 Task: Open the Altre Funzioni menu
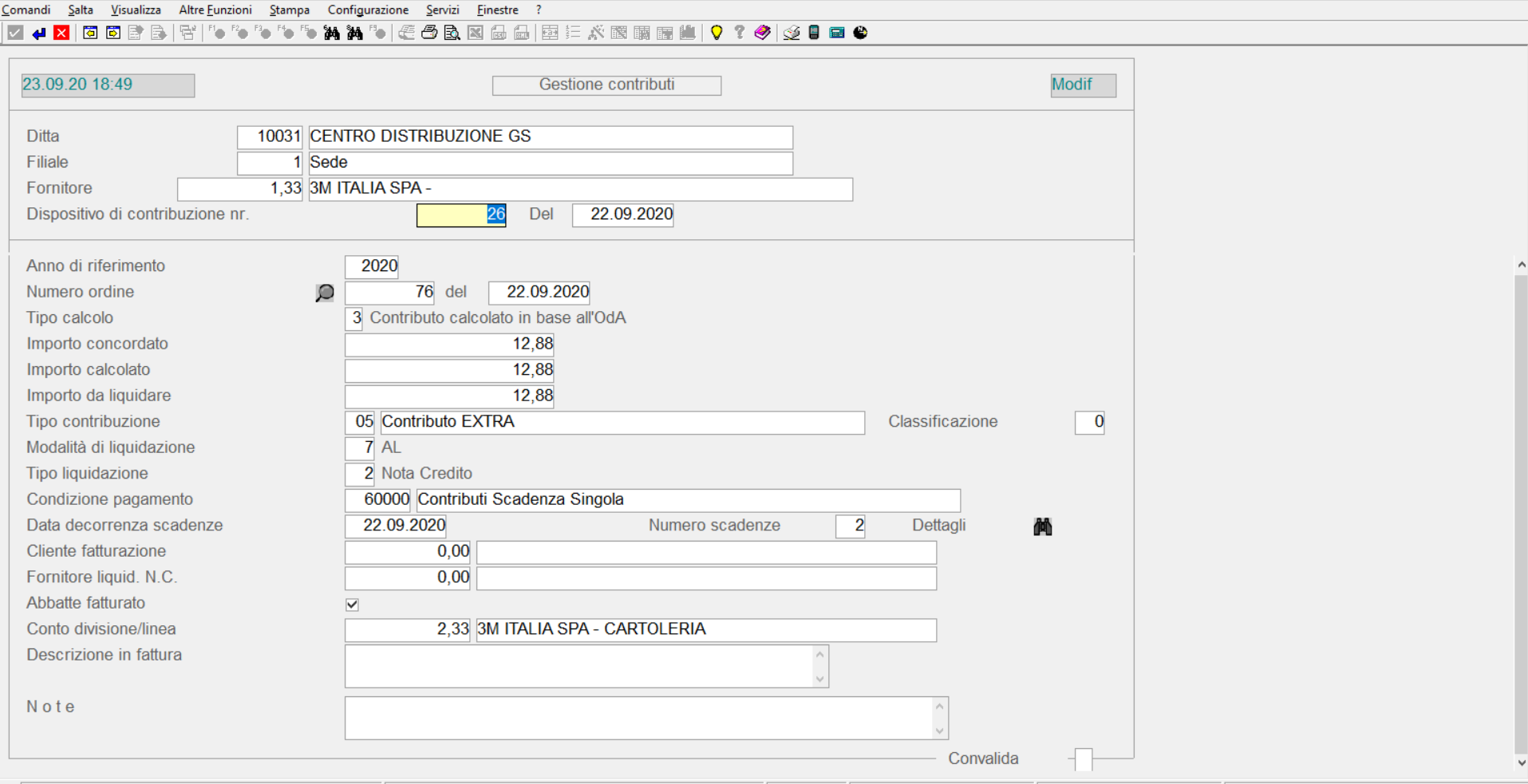tap(215, 10)
